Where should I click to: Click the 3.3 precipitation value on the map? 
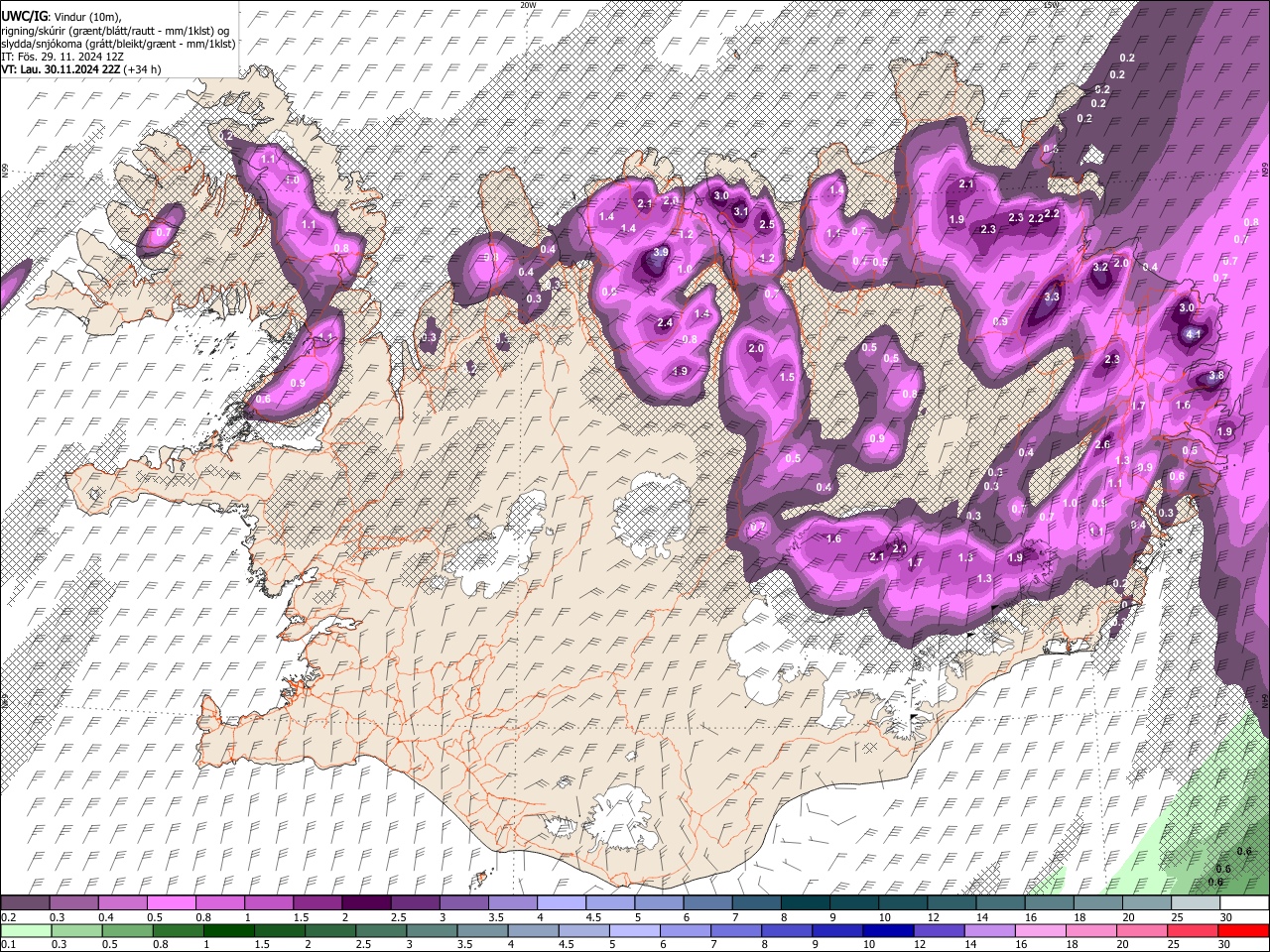click(1052, 297)
